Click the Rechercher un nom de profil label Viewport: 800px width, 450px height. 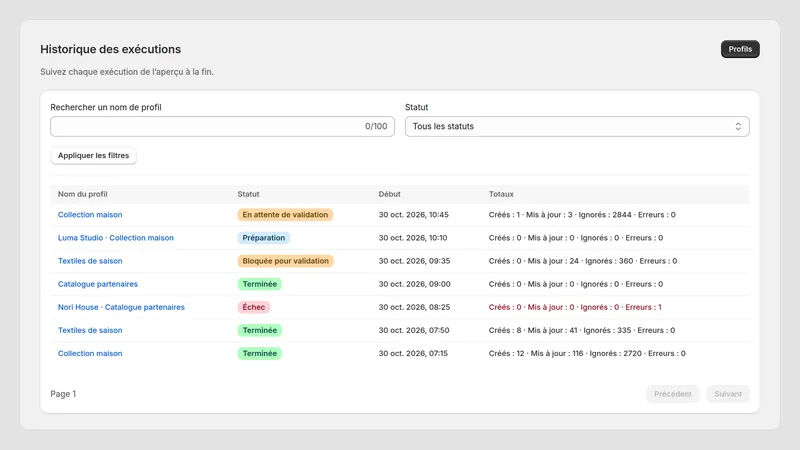[106, 107]
